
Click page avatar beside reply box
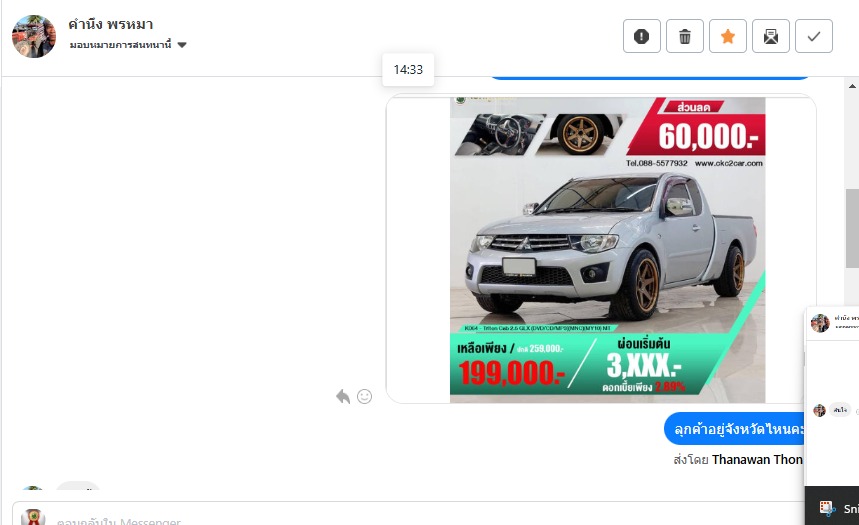tap(33, 517)
